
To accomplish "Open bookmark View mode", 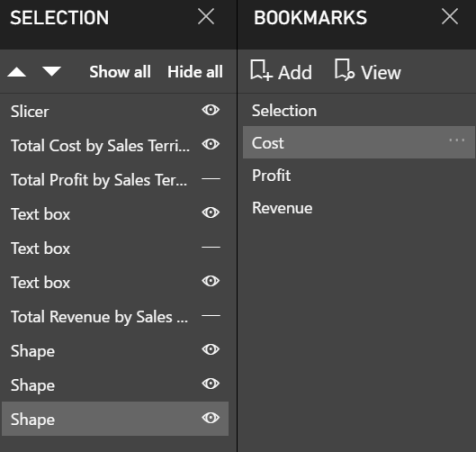I will pyautogui.click(x=368, y=71).
